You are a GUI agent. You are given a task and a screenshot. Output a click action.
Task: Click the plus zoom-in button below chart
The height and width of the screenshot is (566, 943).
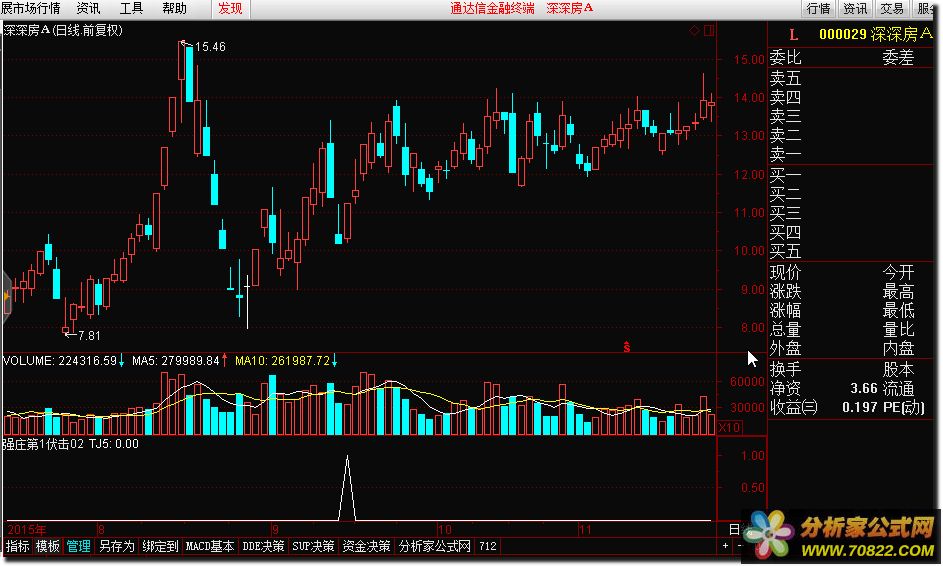(x=725, y=546)
